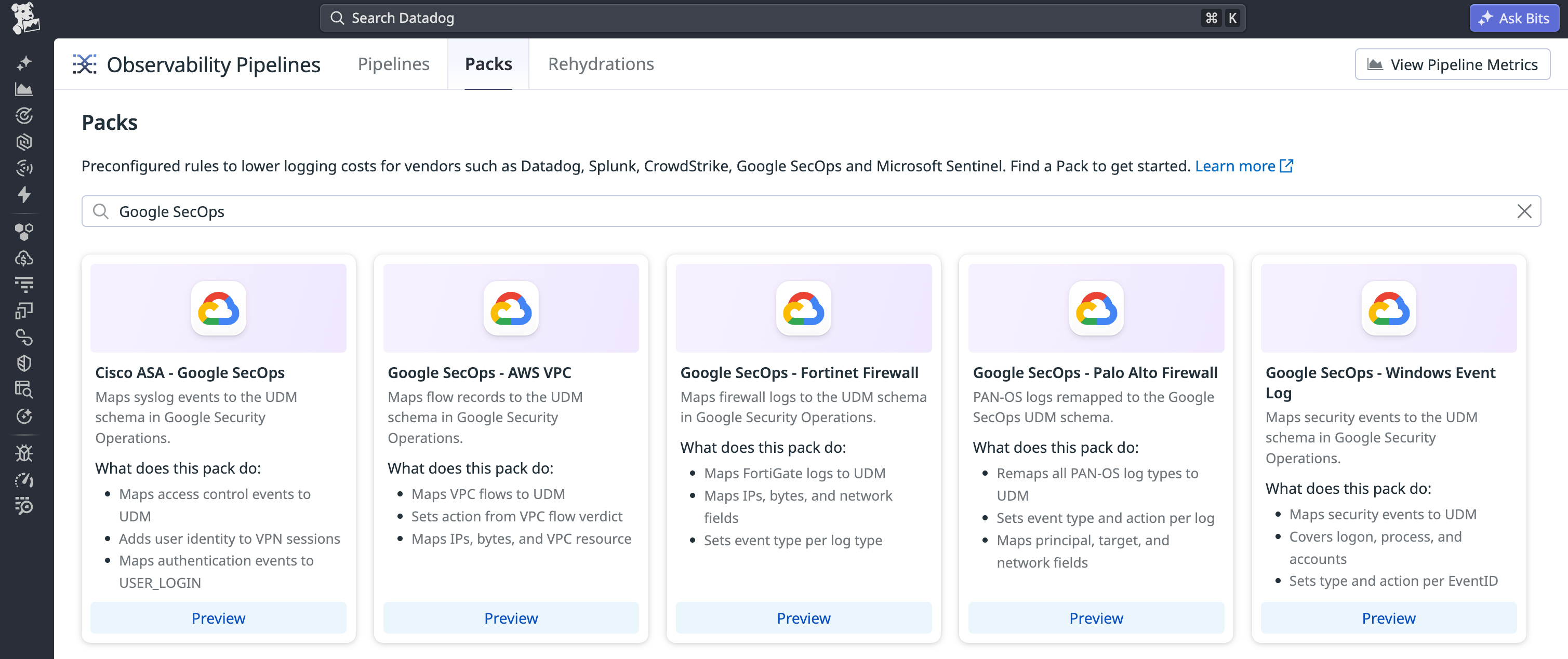Click the magnifier icon in Search Datadog
The width and height of the screenshot is (1568, 659).
(337, 18)
